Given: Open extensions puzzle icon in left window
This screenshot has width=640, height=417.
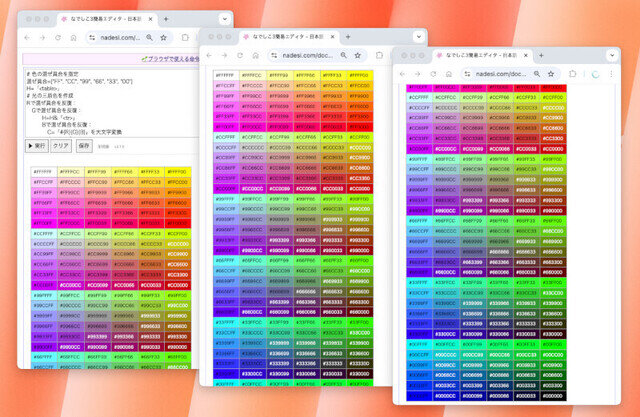Looking at the screenshot, I should (185, 38).
